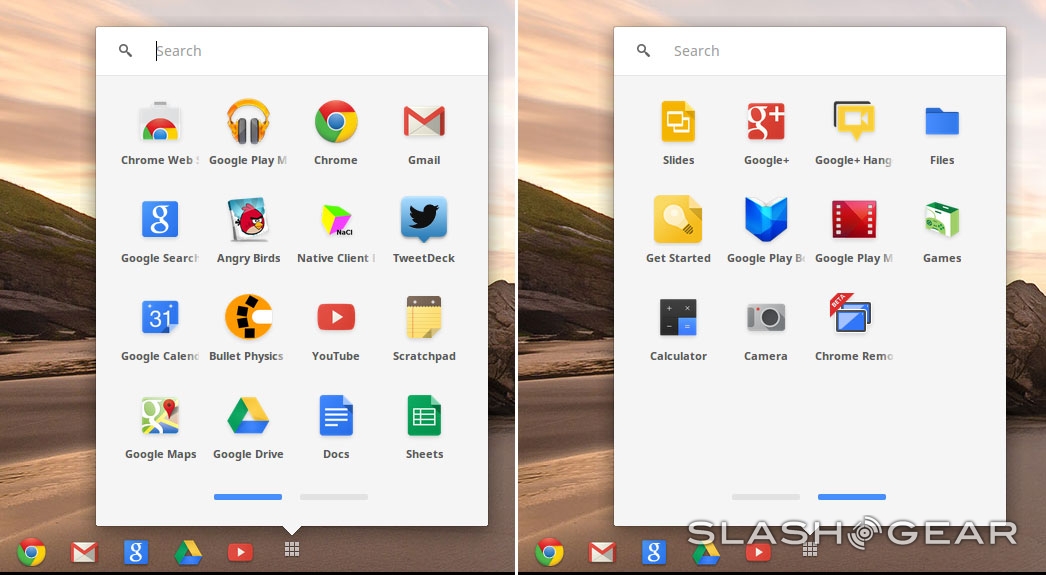
Task: Open the Get Started lightbulb app
Action: [678, 221]
